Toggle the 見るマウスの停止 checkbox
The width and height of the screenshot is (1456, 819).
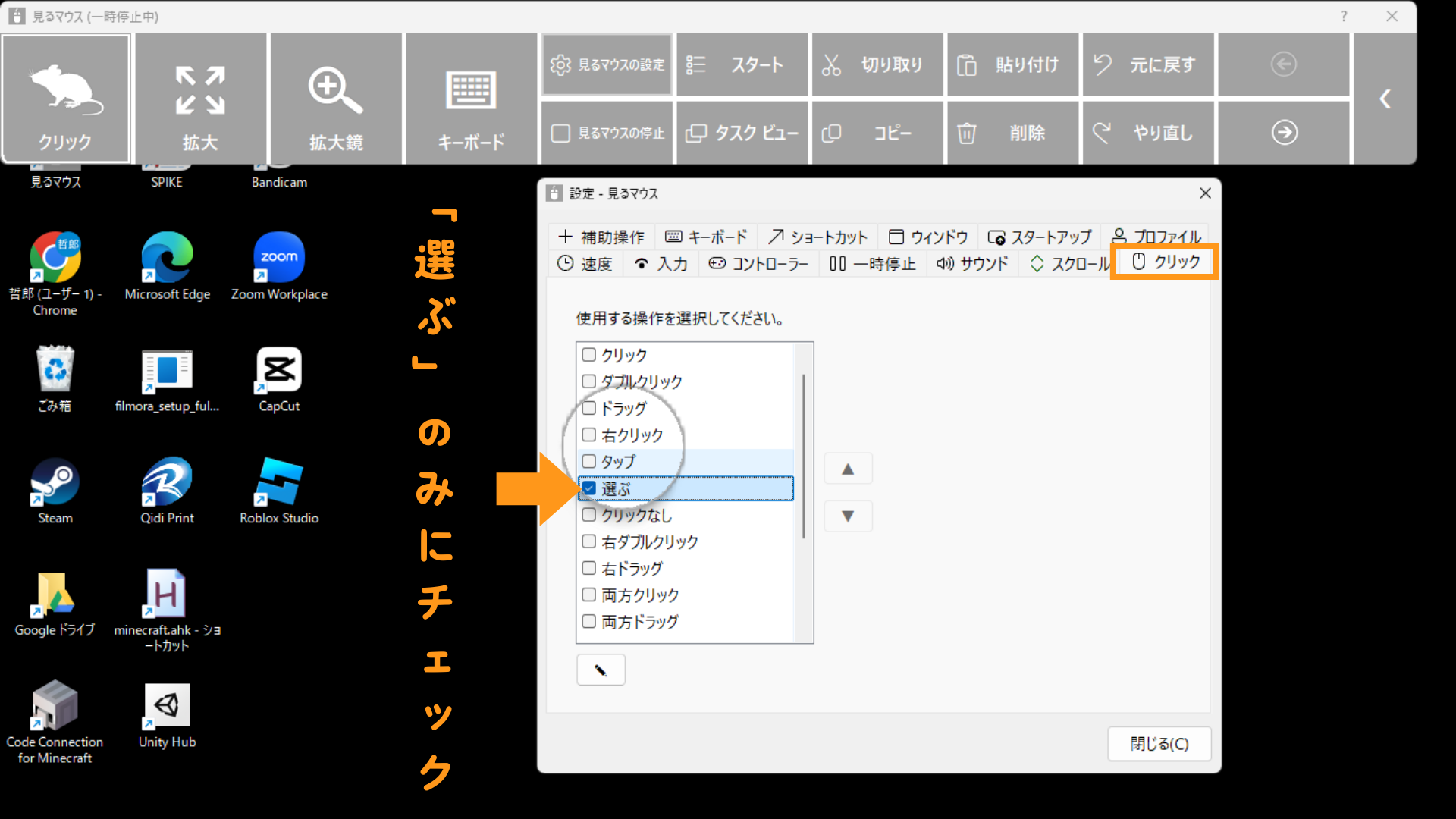pos(560,133)
